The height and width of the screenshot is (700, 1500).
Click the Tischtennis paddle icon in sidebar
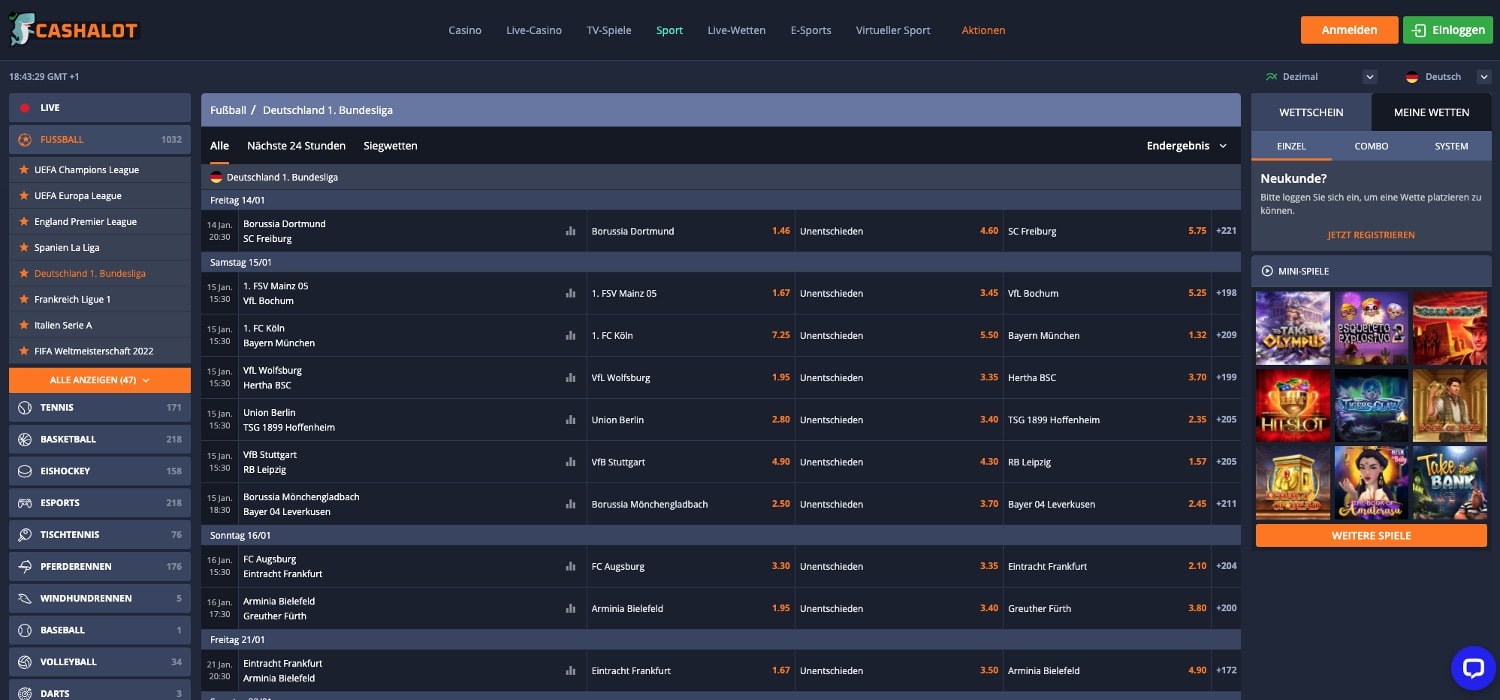point(25,534)
